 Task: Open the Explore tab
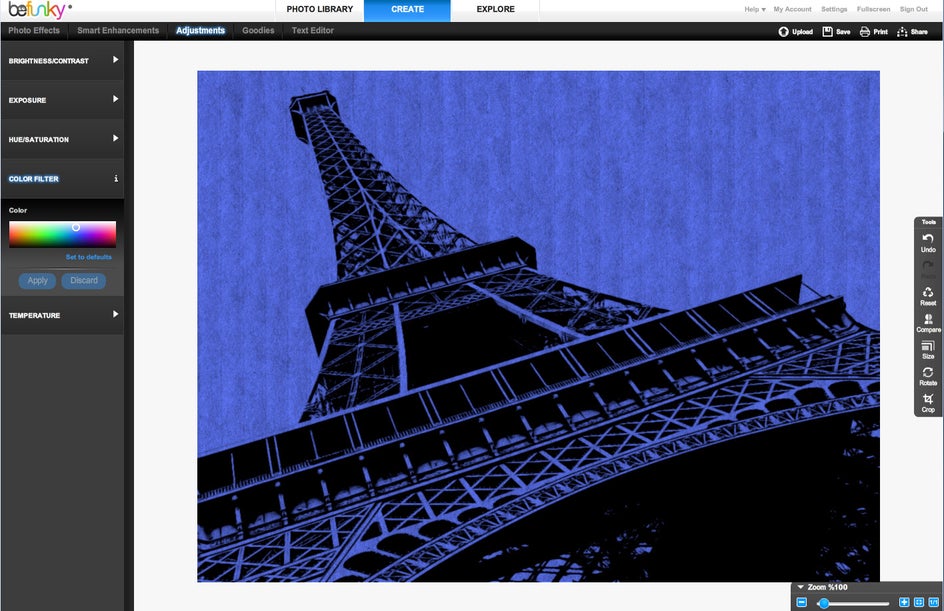(495, 10)
